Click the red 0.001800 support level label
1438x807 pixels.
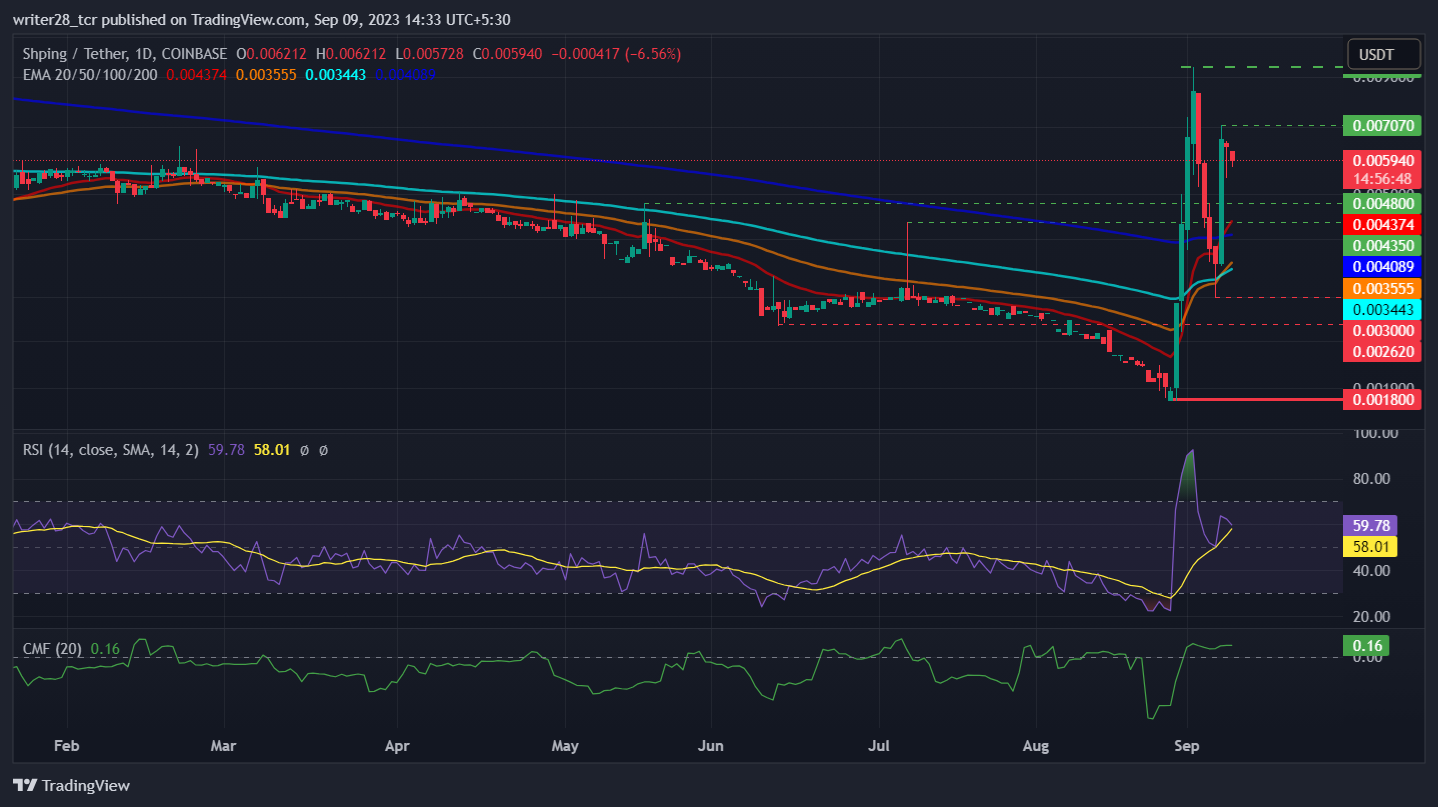point(1381,399)
